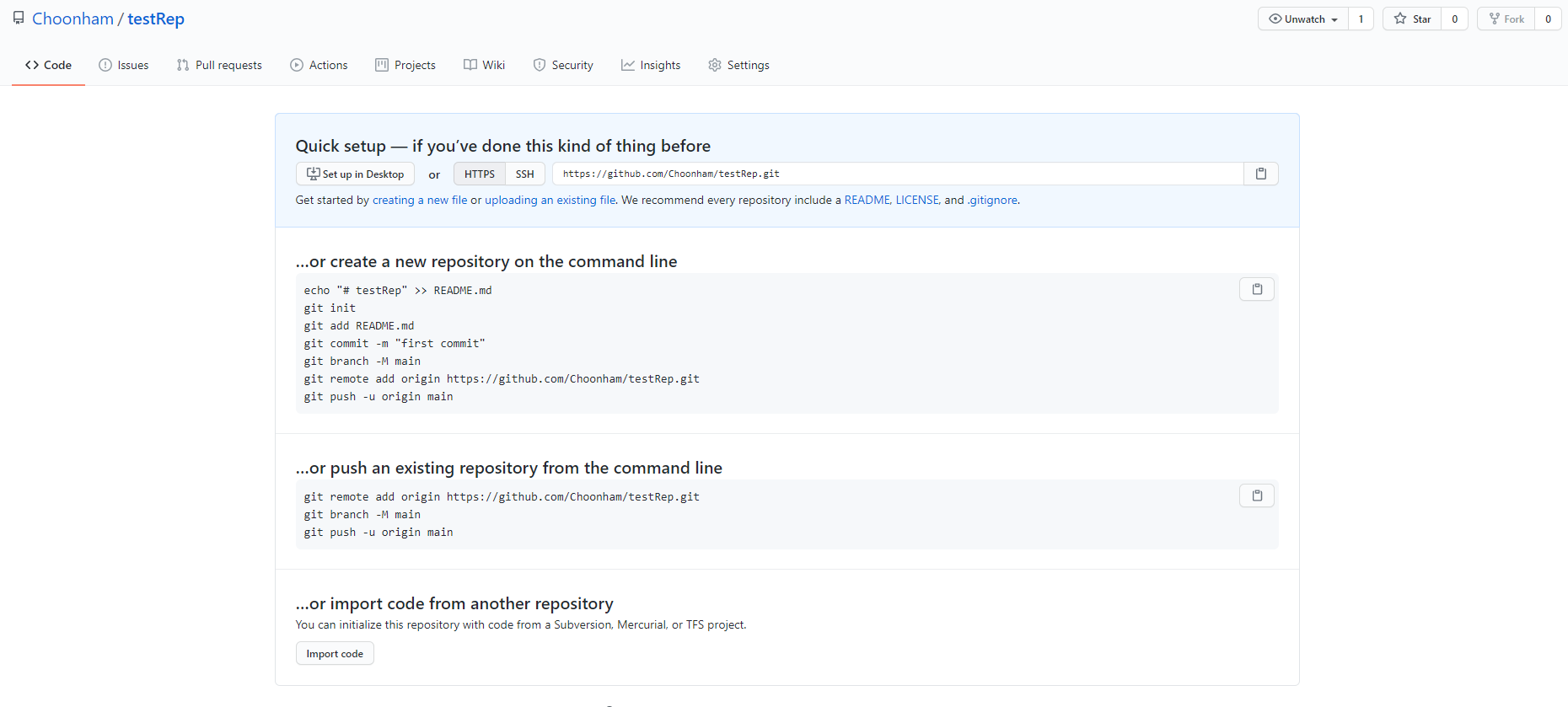Open the Unwatch notifications dropdown
The height and width of the screenshot is (707, 1568).
coord(1303,19)
